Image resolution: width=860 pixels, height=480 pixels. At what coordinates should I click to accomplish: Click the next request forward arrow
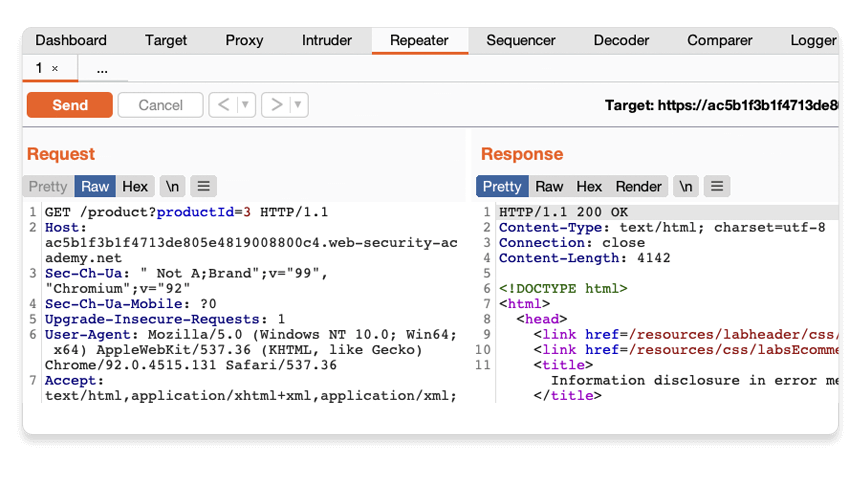coord(276,105)
